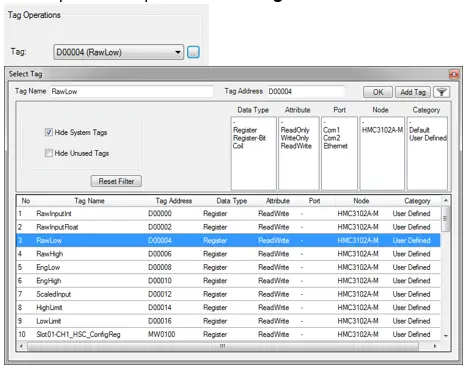Image resolution: width=467 pixels, height=367 pixels.
Task: Sort table by Data Type column header
Action: (x=232, y=201)
